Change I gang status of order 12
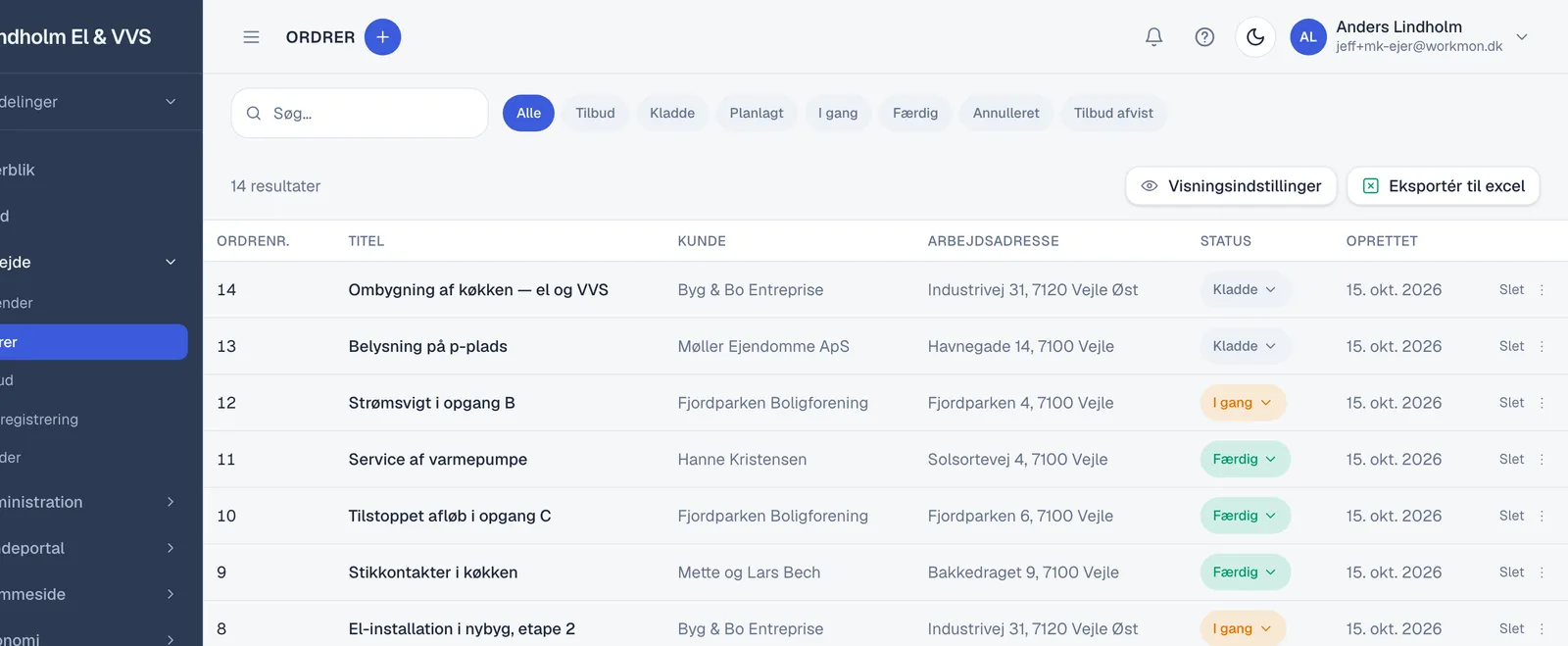This screenshot has width=1568, height=646. coord(1243,403)
